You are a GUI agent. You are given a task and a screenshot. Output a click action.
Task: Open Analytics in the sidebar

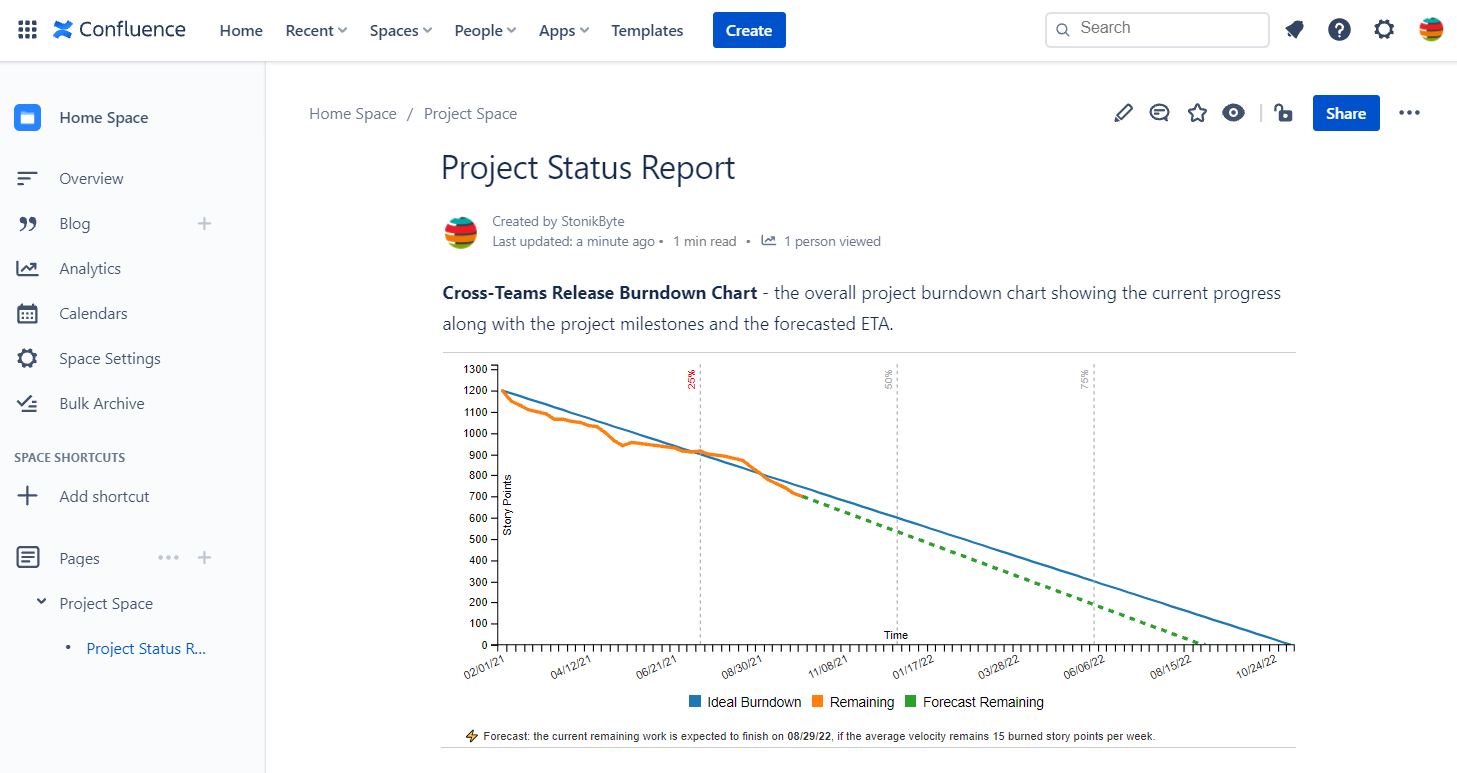pos(90,268)
